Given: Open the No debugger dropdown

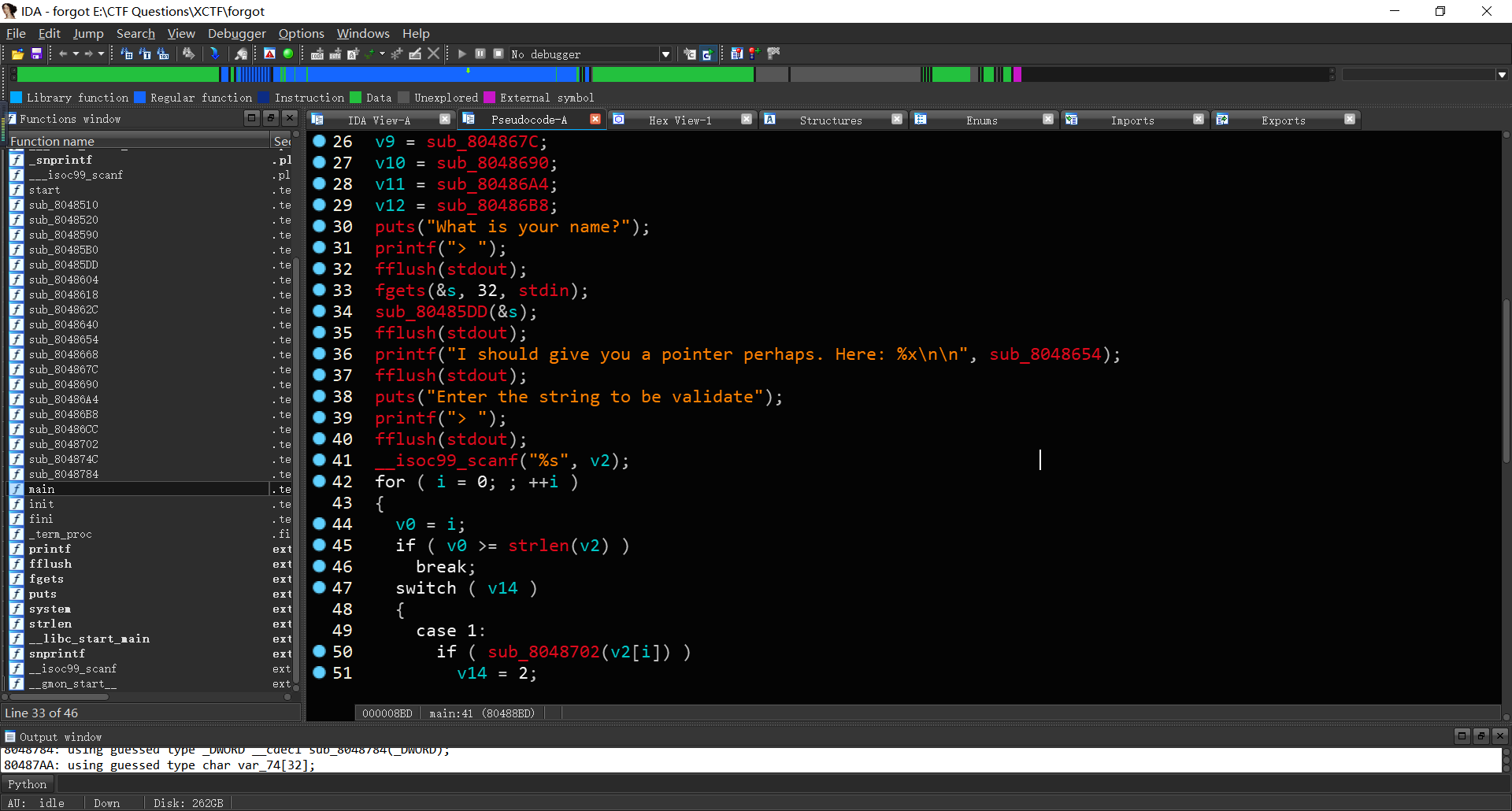Looking at the screenshot, I should point(665,54).
